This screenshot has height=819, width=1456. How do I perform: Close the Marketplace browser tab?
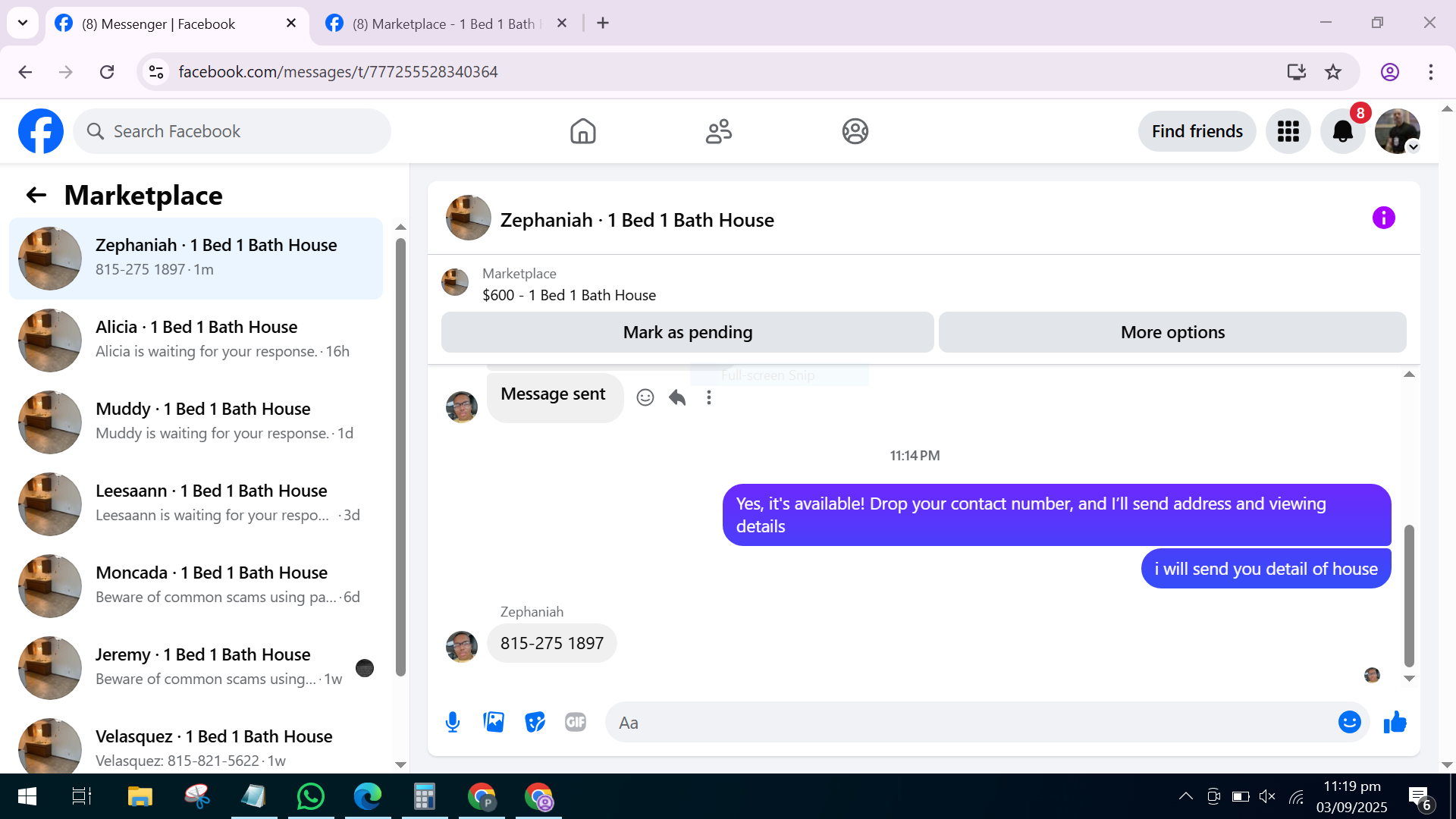pos(562,24)
